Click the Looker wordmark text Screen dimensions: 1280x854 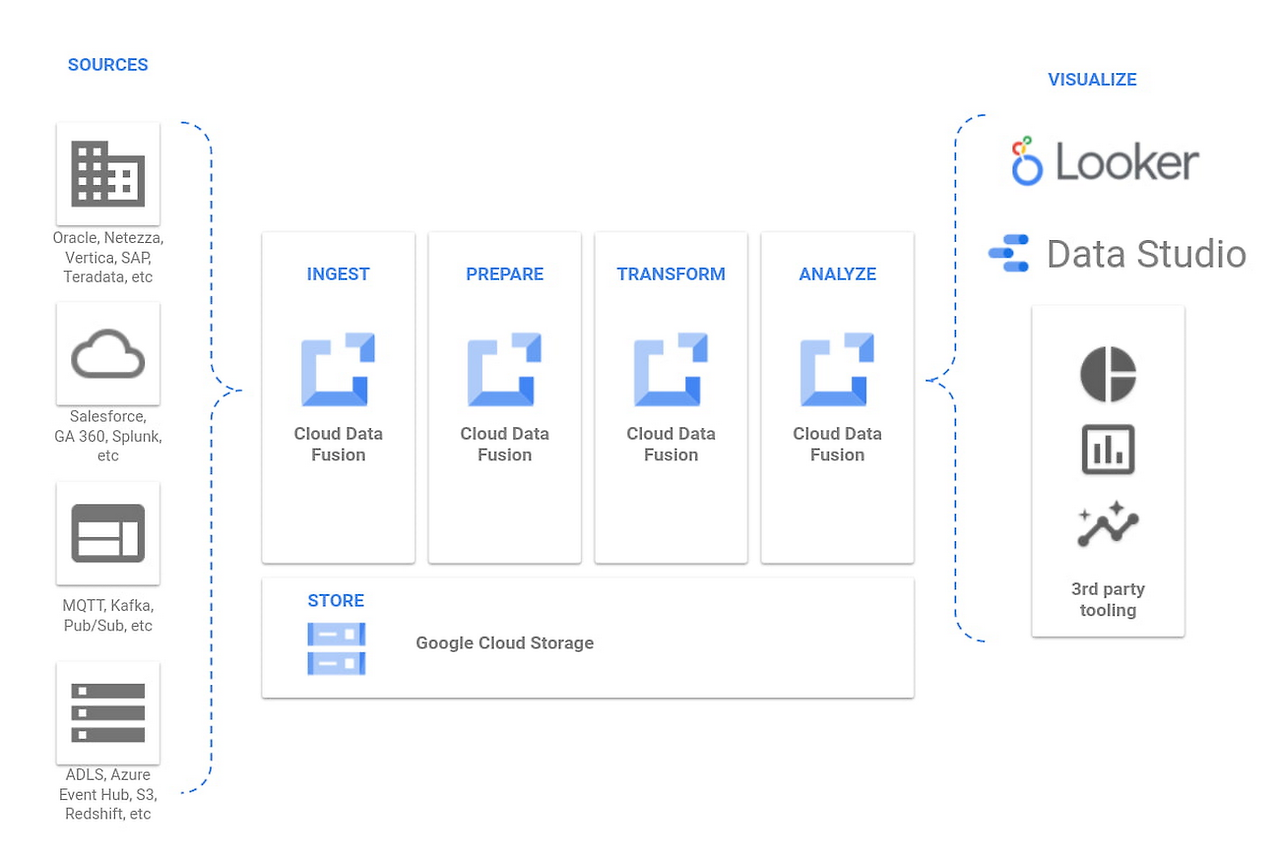point(1128,164)
